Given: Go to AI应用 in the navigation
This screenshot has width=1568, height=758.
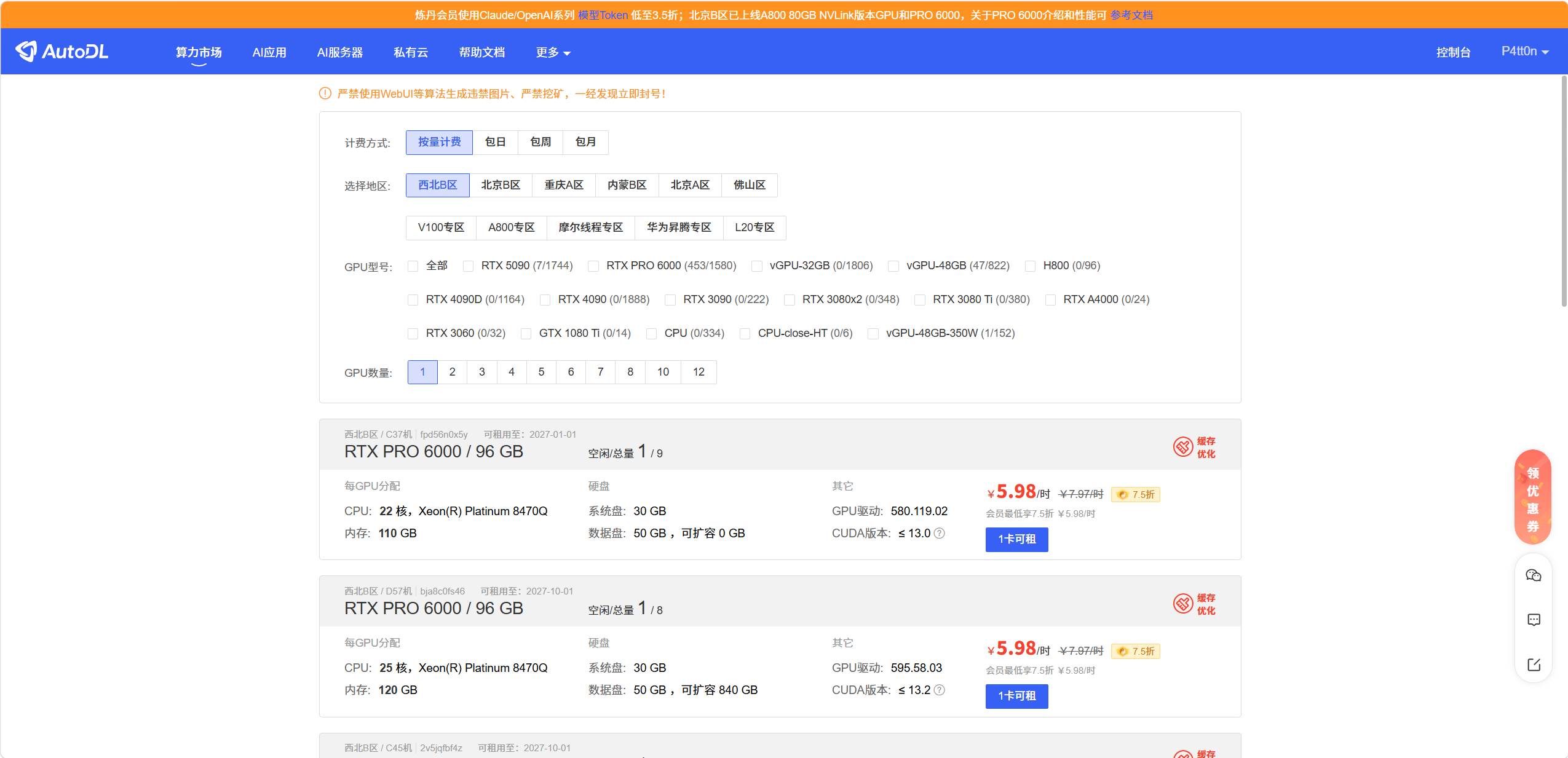Looking at the screenshot, I should coord(269,53).
